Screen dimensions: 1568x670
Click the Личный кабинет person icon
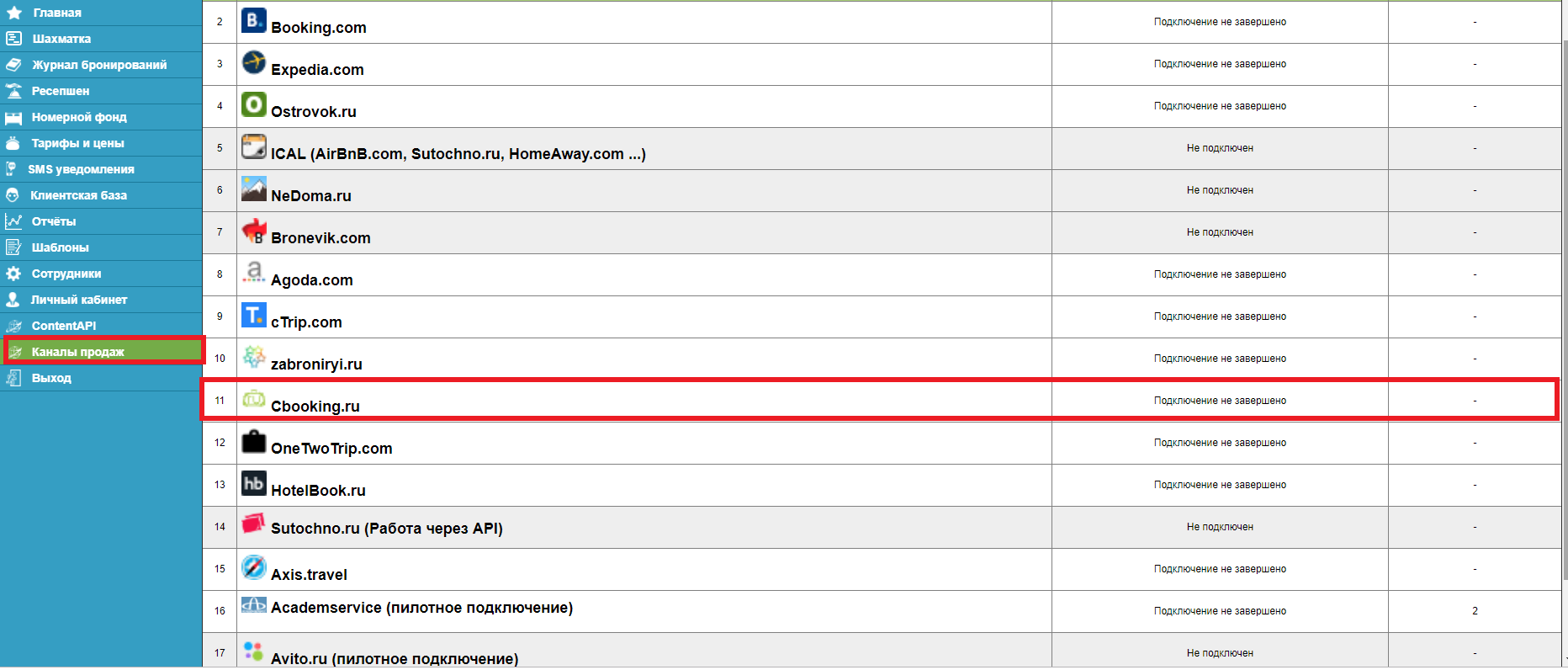pos(13,300)
